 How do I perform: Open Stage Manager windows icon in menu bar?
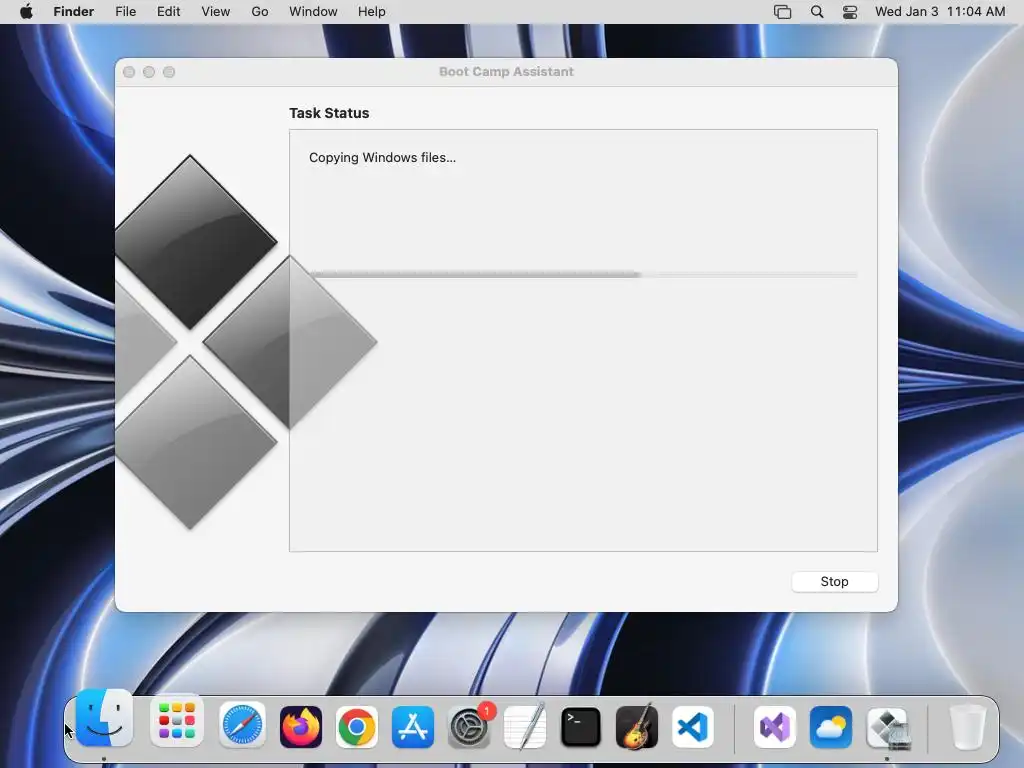click(x=782, y=12)
